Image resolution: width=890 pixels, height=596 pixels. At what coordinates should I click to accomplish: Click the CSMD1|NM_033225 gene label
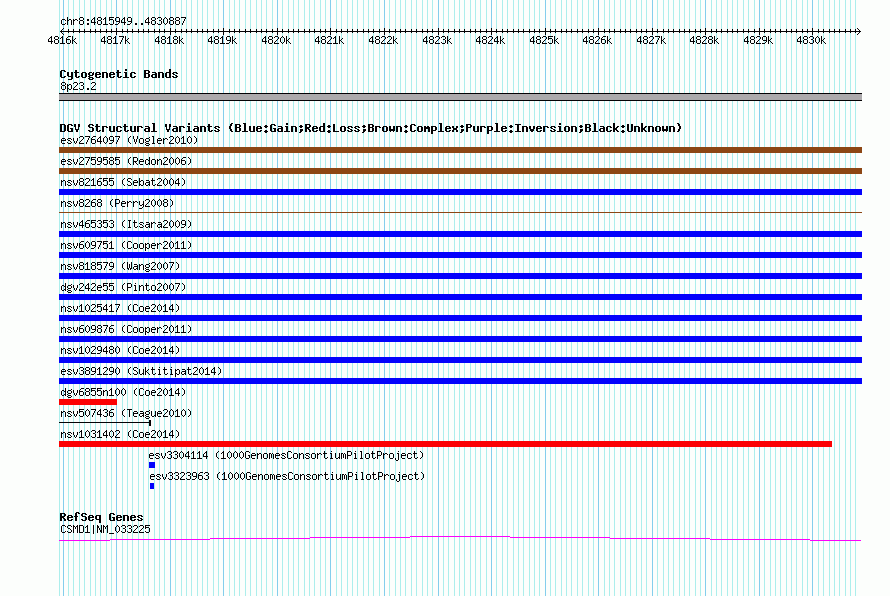click(105, 530)
